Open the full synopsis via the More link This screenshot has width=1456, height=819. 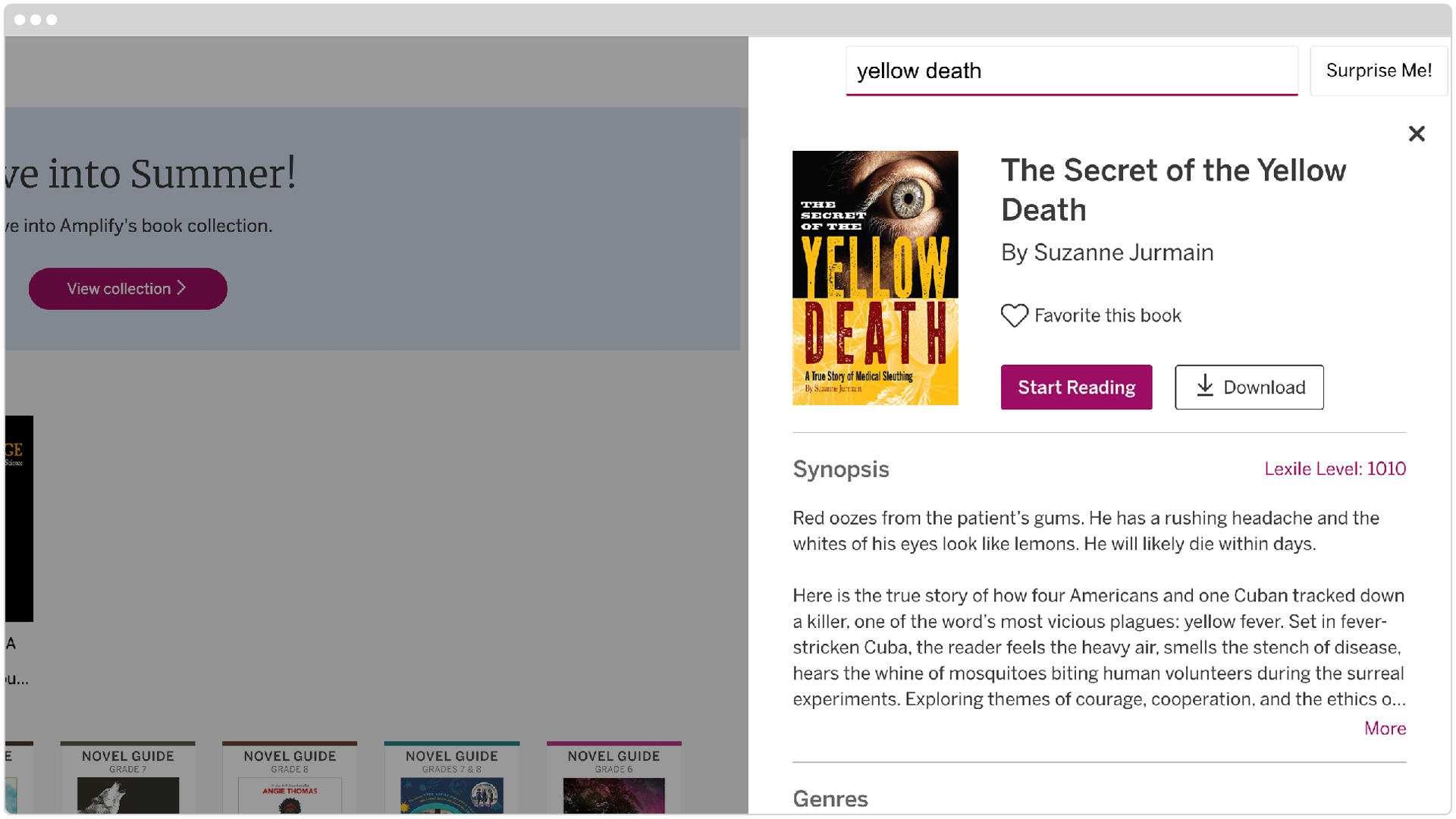pyautogui.click(x=1385, y=728)
